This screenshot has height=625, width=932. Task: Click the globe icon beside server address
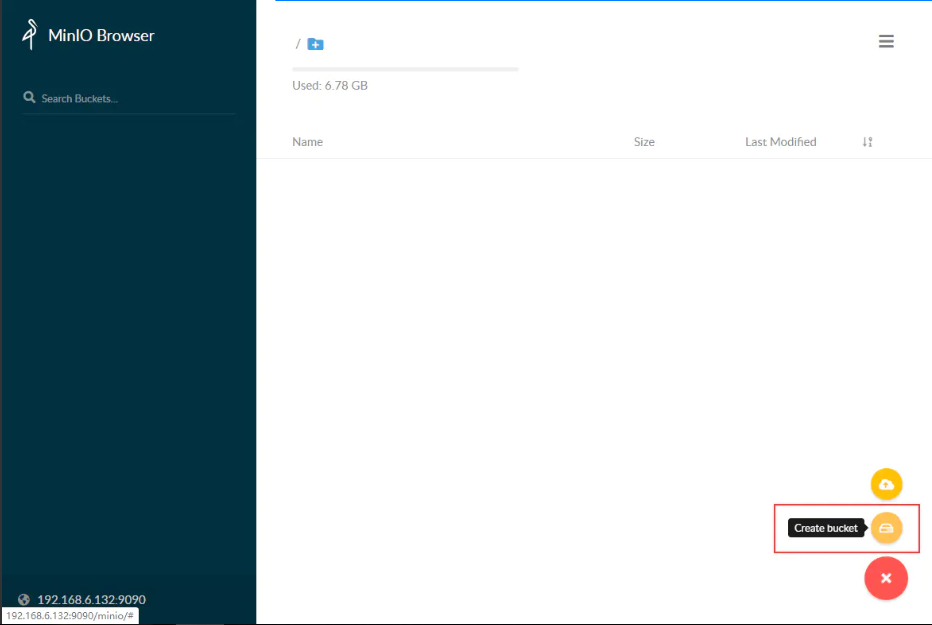tap(24, 599)
